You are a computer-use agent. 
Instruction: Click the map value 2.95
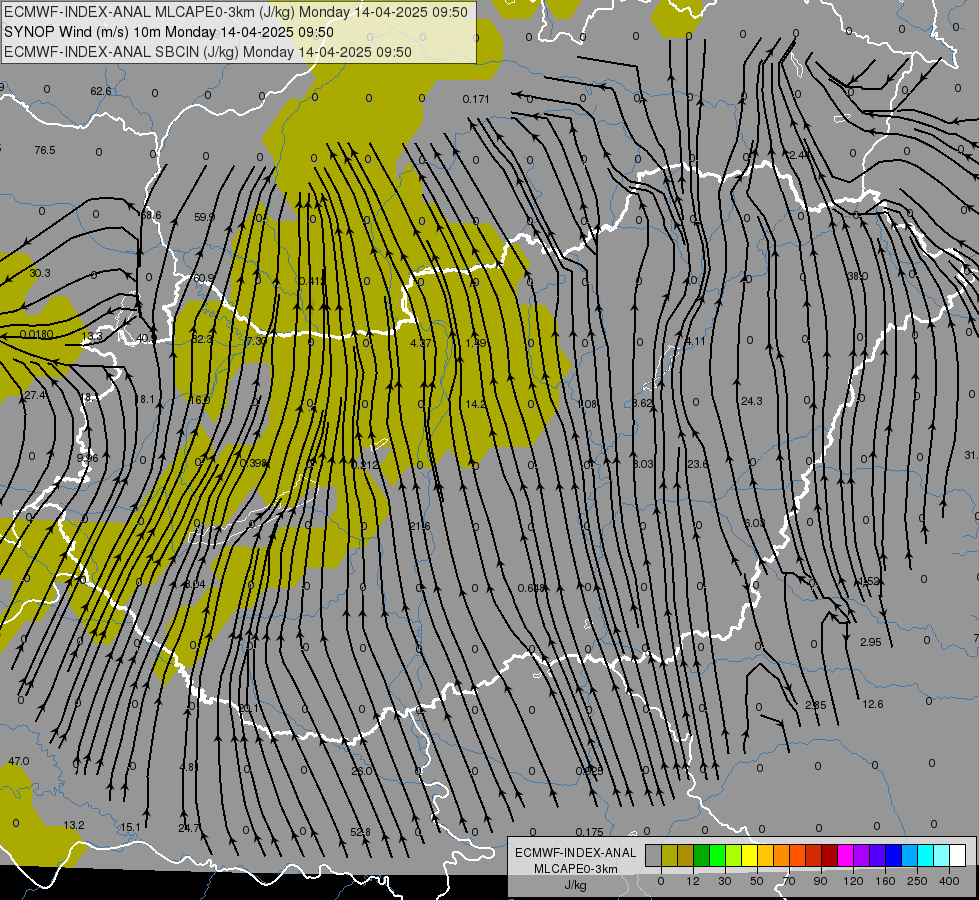pyautogui.click(x=870, y=642)
